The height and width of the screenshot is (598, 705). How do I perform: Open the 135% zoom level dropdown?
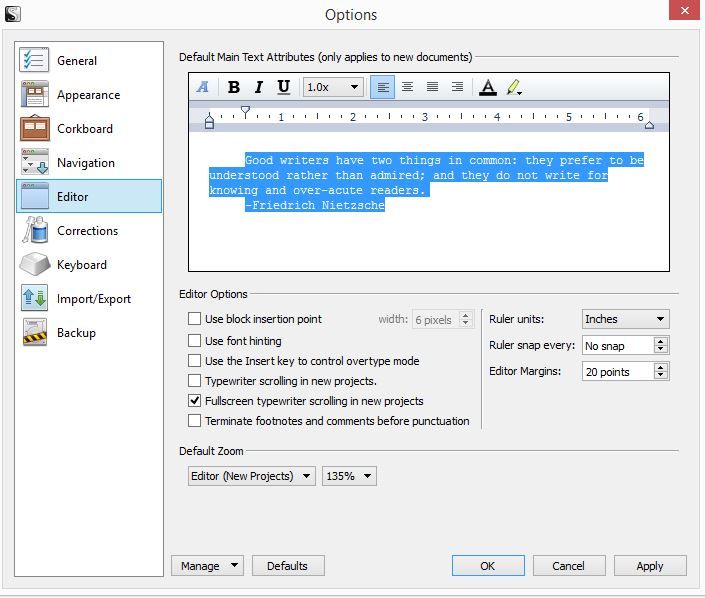[x=349, y=476]
